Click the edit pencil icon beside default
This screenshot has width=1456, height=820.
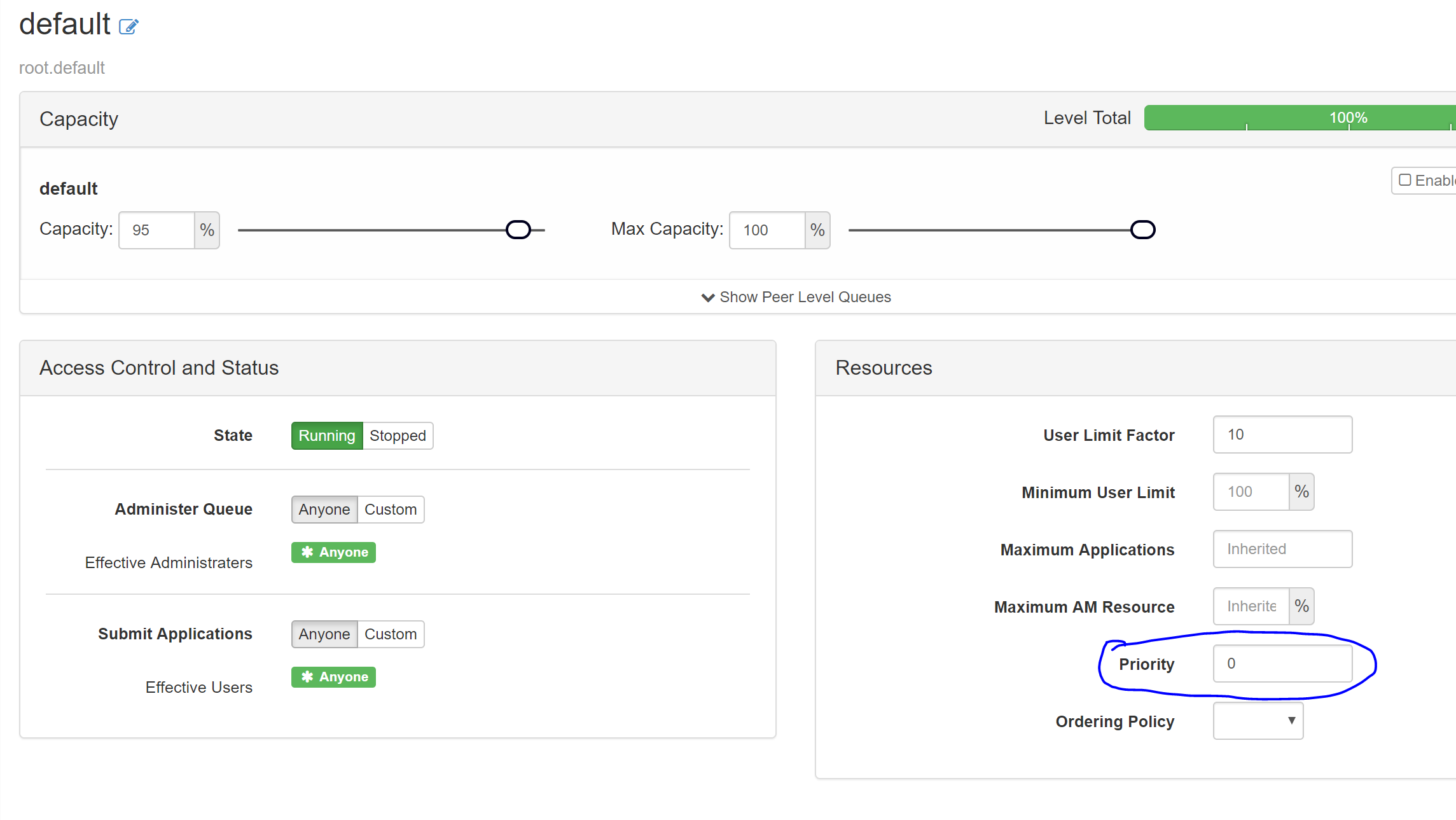(128, 27)
